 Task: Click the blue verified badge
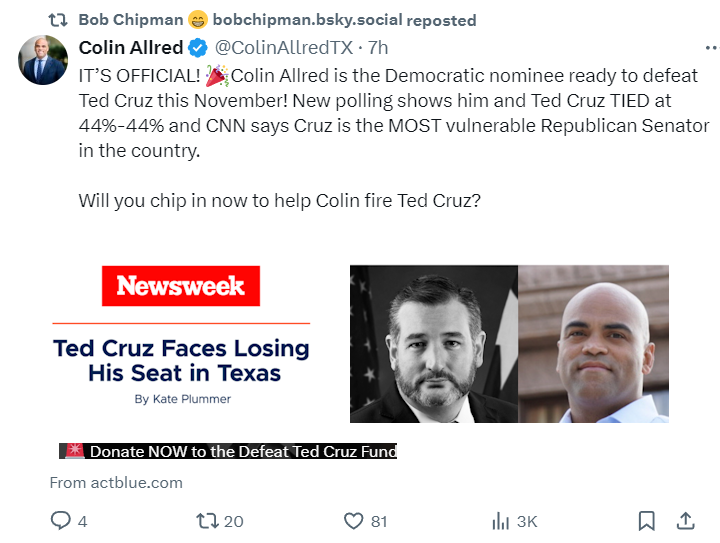199,48
